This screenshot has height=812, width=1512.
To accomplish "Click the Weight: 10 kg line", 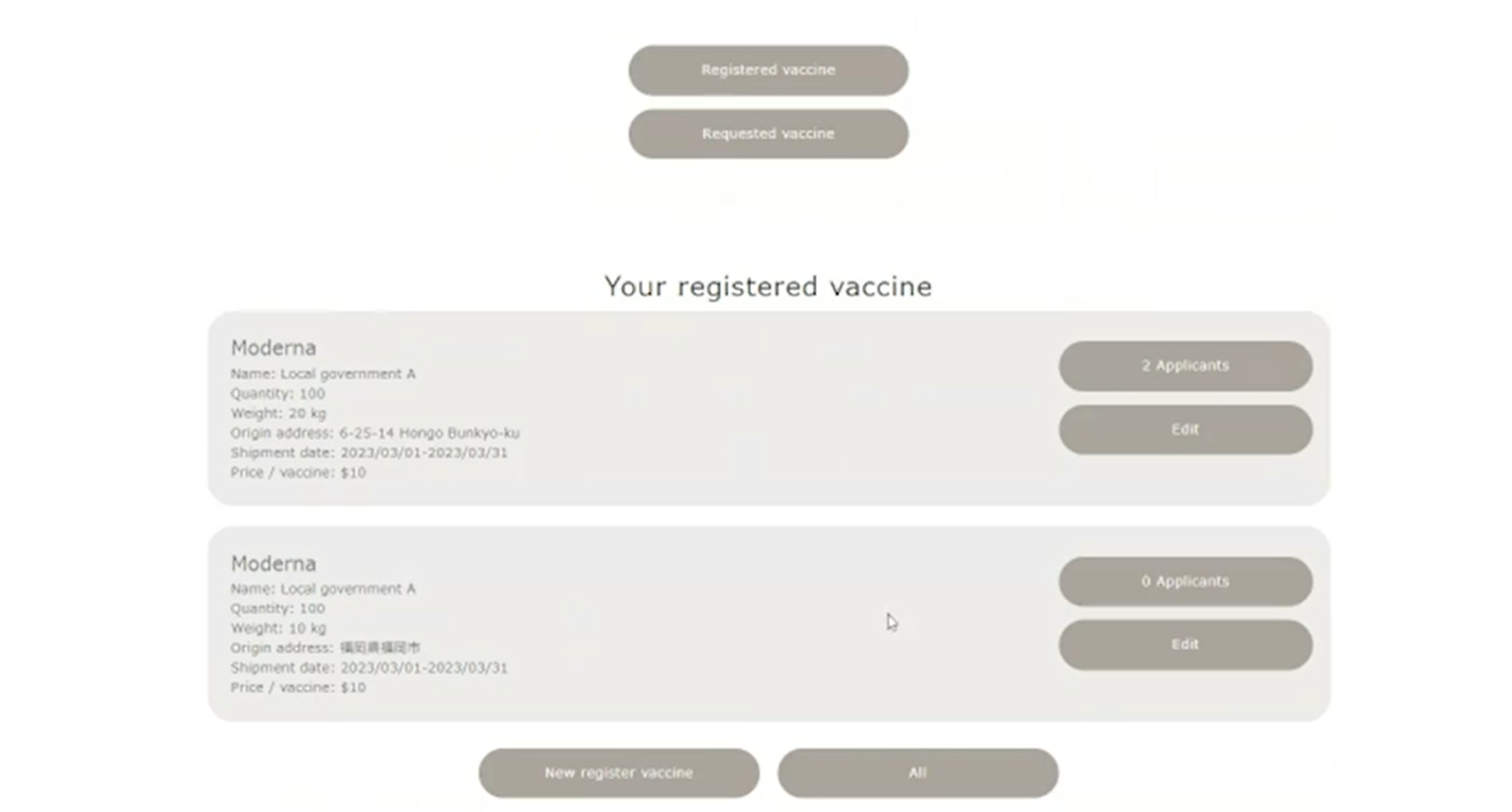I will (279, 629).
